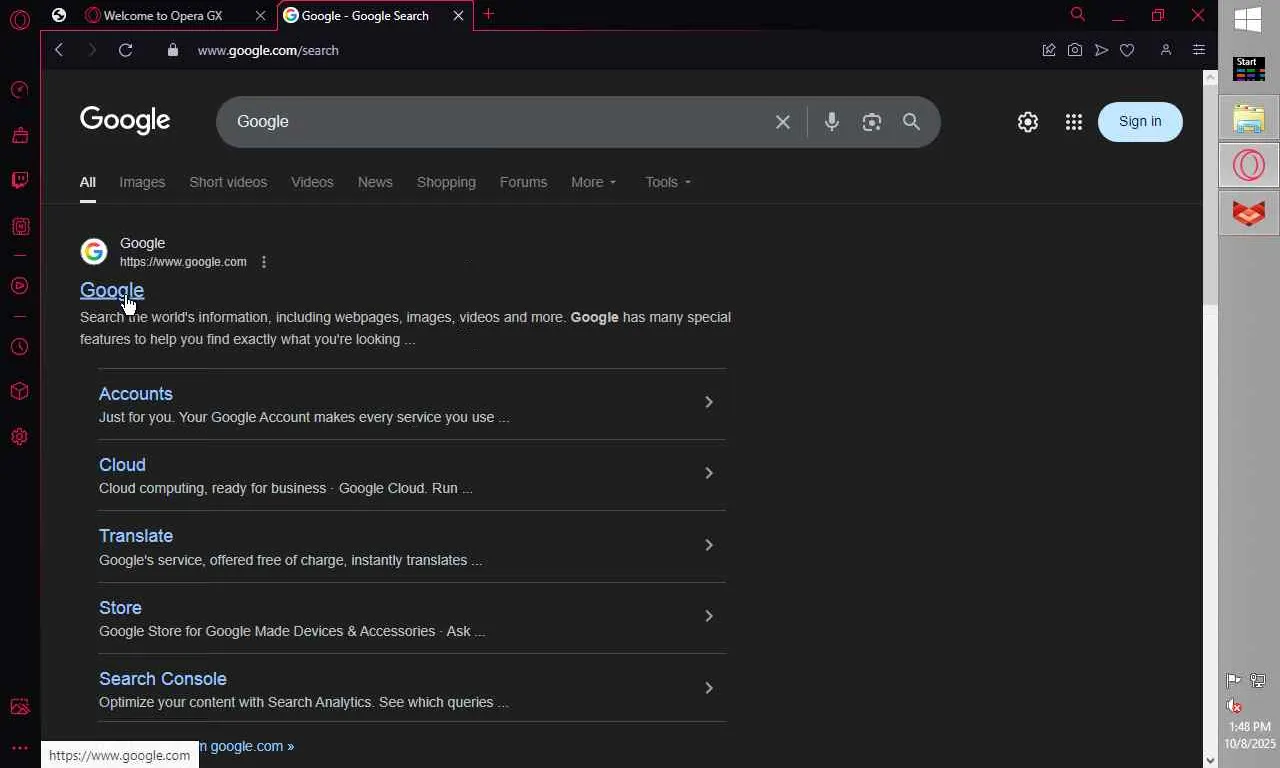Viewport: 1280px width, 768px height.
Task: Clear the Google search box text
Action: point(783,122)
